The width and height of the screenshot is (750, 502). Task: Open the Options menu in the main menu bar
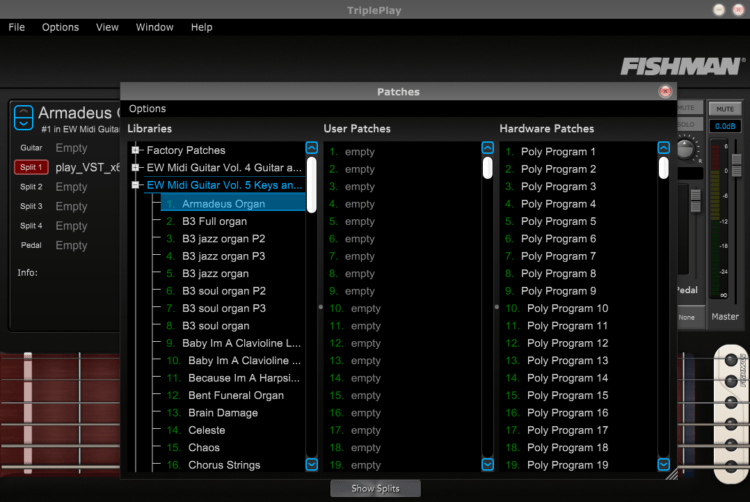[60, 27]
